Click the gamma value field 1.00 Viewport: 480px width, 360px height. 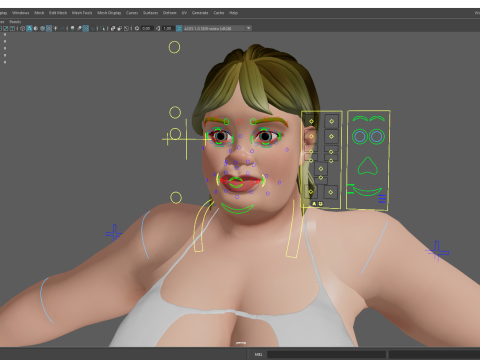click(x=168, y=28)
